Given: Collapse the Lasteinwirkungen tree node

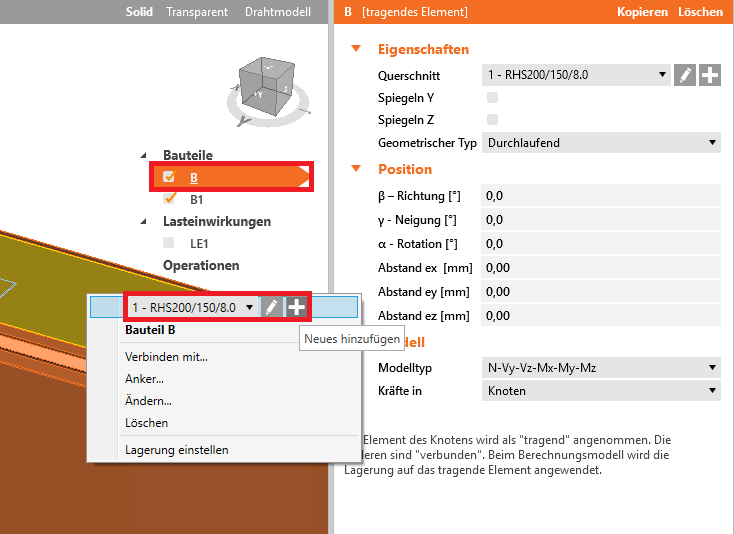Looking at the screenshot, I should coord(143,221).
